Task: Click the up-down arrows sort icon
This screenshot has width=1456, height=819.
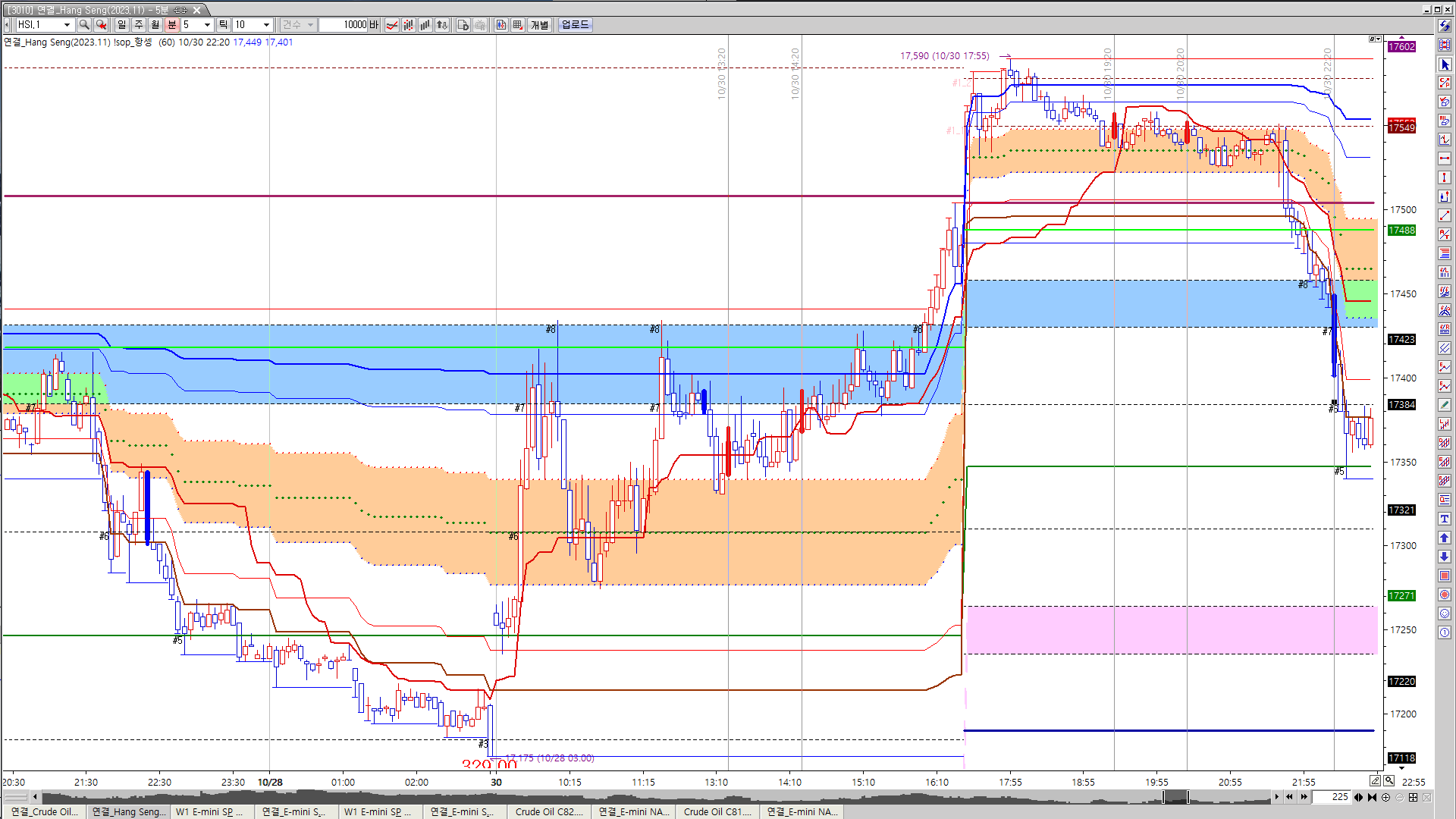Action: pyautogui.click(x=443, y=25)
